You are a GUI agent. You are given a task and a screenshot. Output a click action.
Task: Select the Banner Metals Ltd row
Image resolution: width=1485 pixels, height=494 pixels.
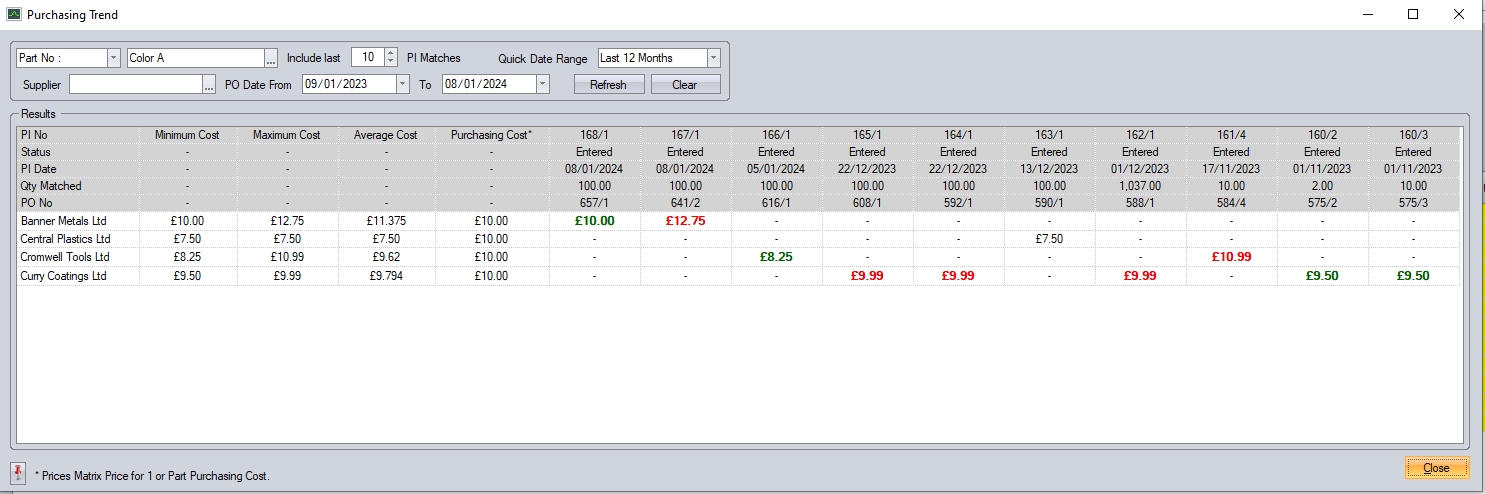tap(63, 221)
